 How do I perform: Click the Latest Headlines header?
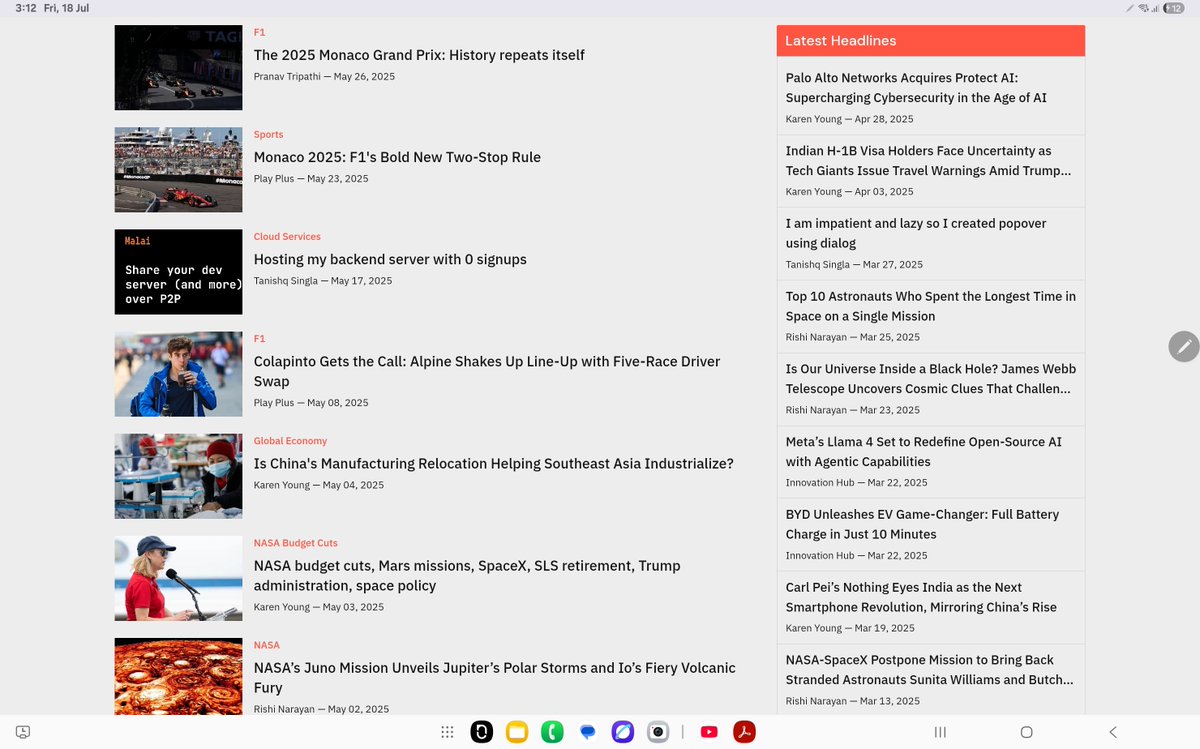tap(931, 41)
